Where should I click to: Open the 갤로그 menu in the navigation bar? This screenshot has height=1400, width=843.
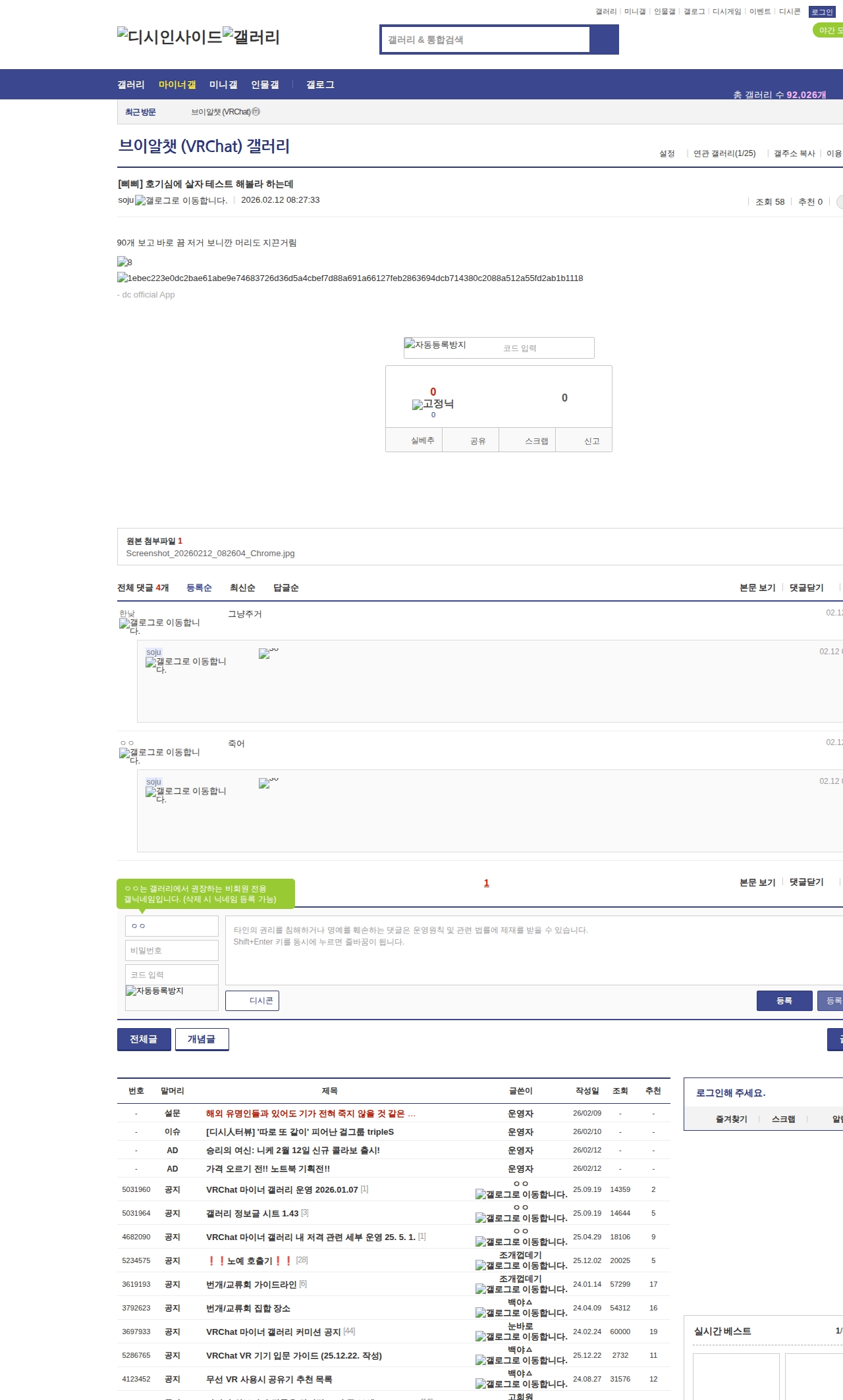tap(320, 85)
